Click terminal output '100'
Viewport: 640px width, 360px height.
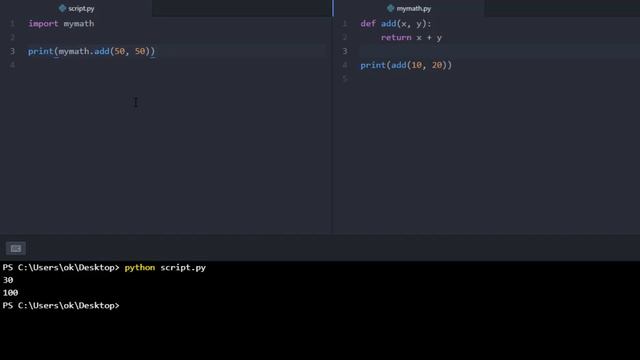[x=10, y=293]
